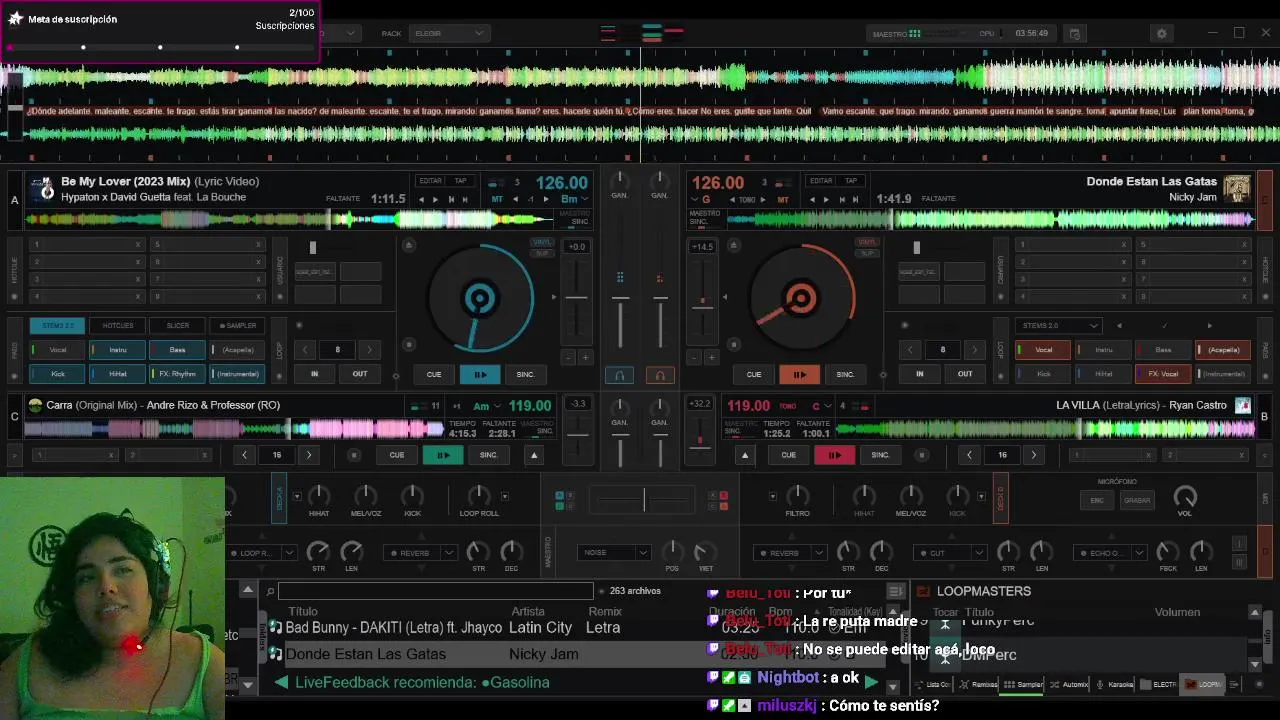Screen dimensions: 1280x720
Task: Toggle play/pause on deck A
Action: [480, 374]
